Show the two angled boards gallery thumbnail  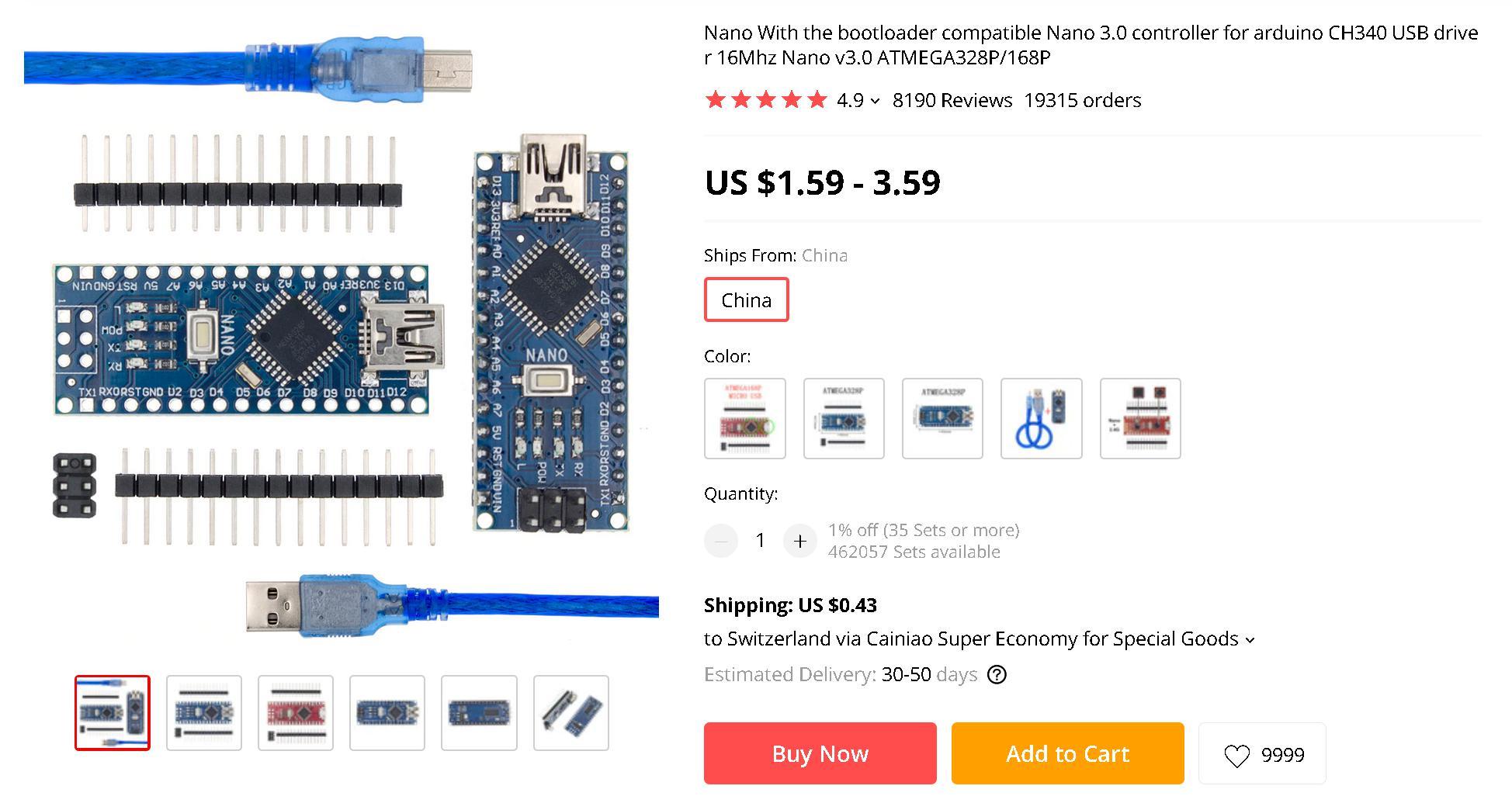570,713
